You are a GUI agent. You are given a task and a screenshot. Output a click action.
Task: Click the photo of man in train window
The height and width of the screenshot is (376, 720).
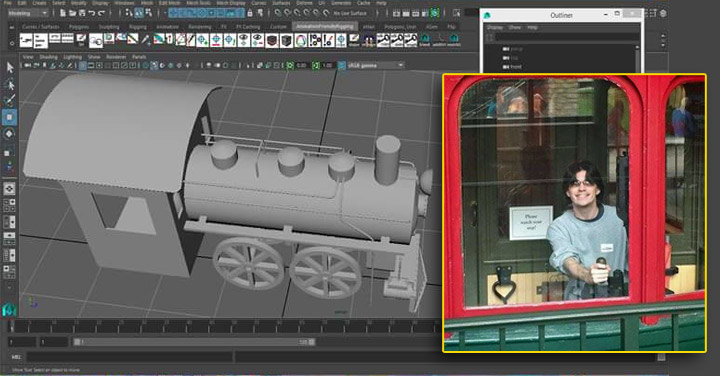[x=574, y=213]
